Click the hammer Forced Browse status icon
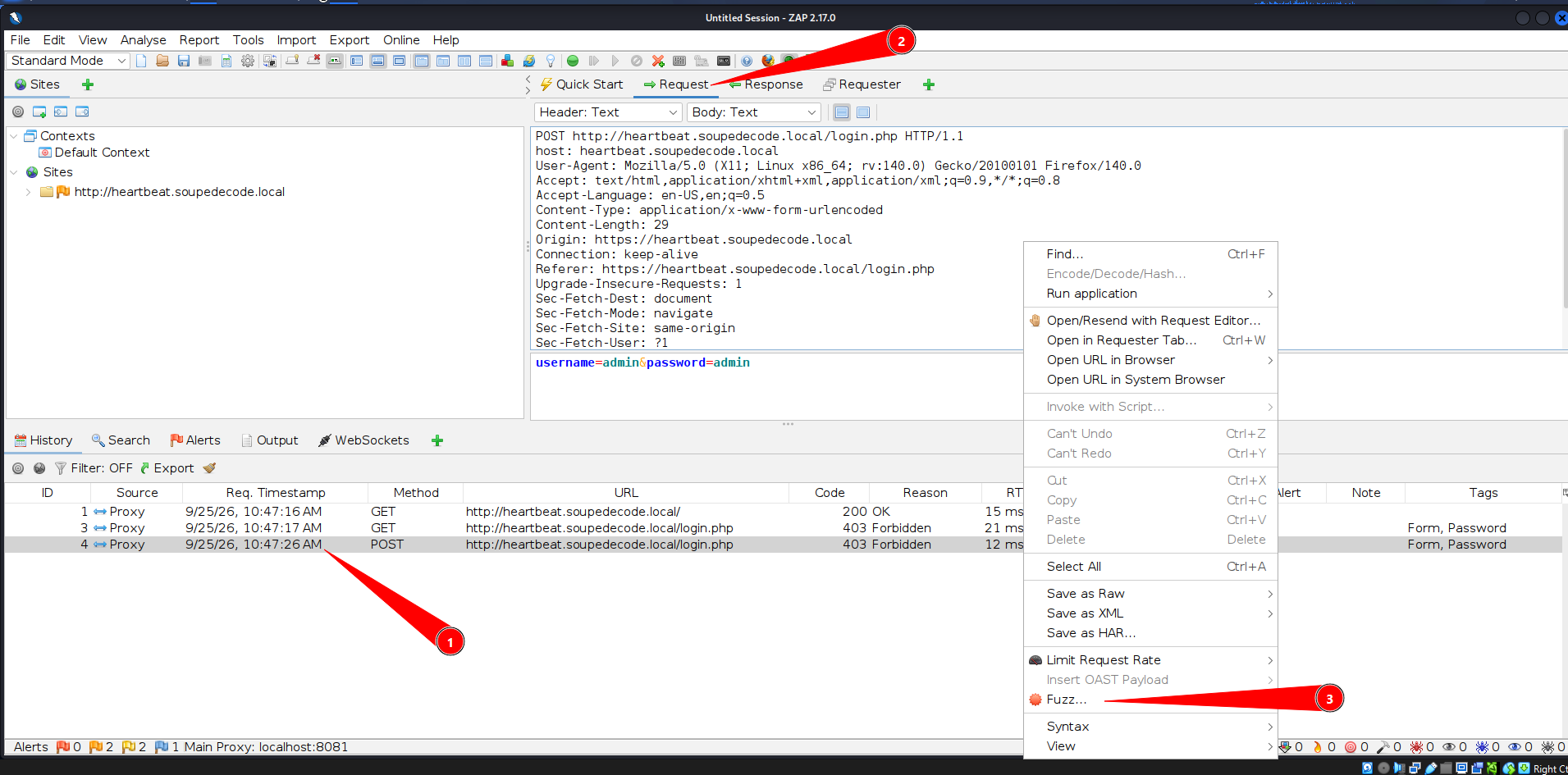 tap(1383, 747)
